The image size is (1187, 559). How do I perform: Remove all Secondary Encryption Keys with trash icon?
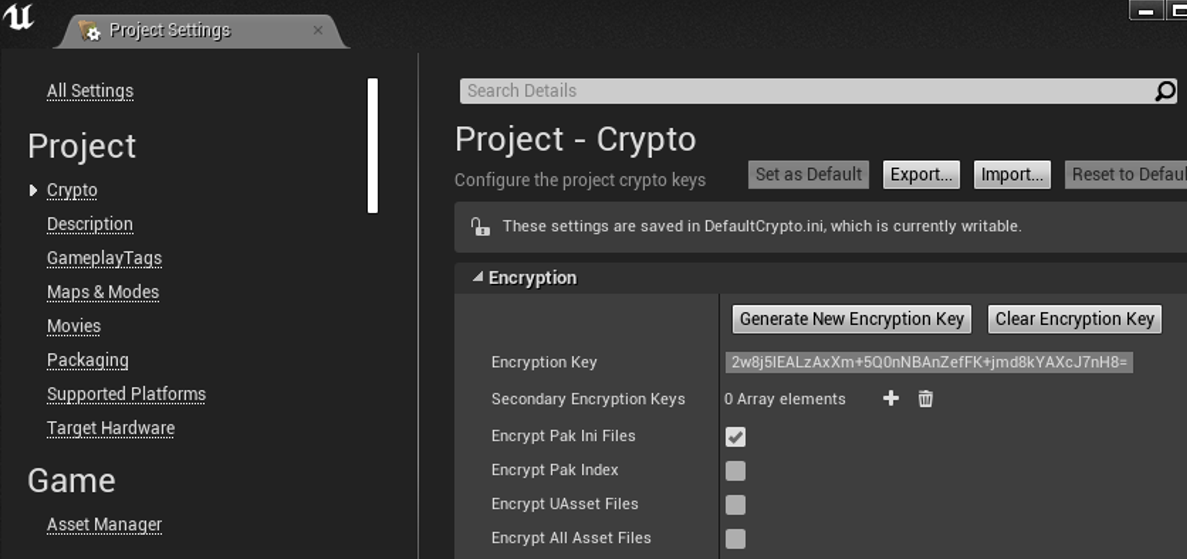926,399
